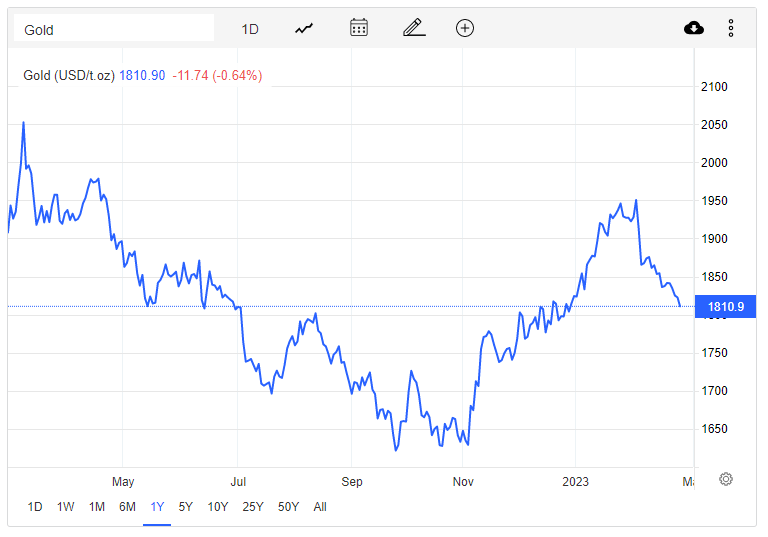The width and height of the screenshot is (768, 537).
Task: Add a comparison with the plus icon
Action: pyautogui.click(x=465, y=28)
